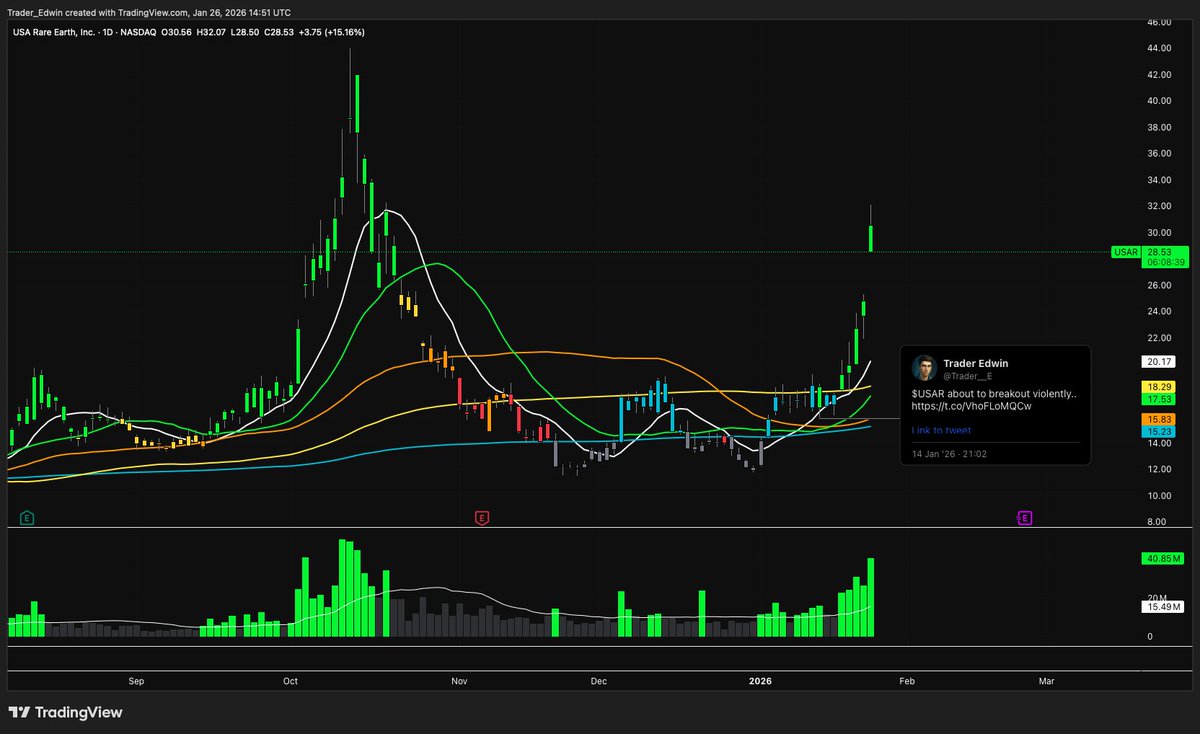
Task: Click the 36.00 price axis tick
Action: [1159, 154]
